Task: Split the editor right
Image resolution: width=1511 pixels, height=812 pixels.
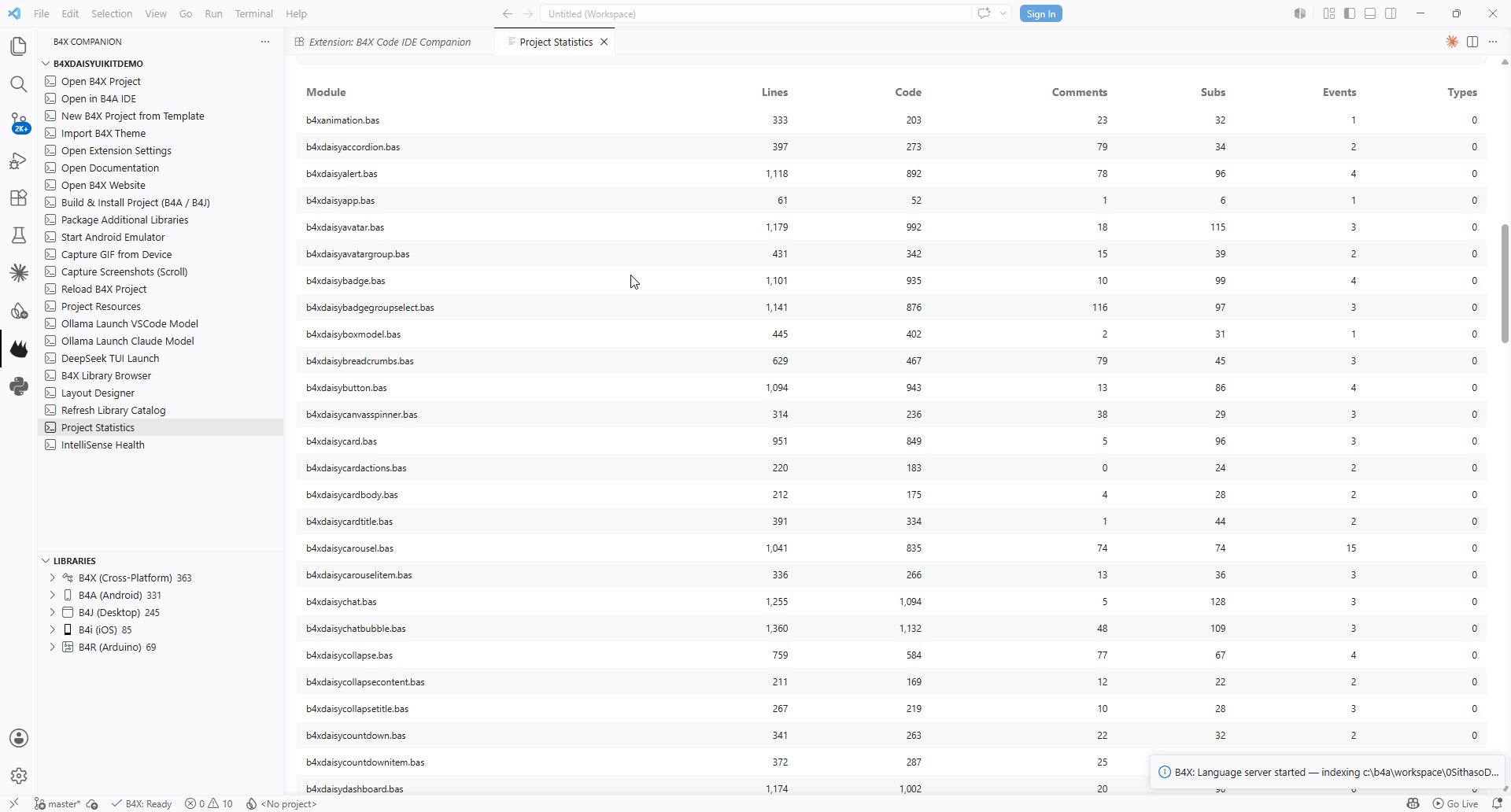Action: (1472, 42)
